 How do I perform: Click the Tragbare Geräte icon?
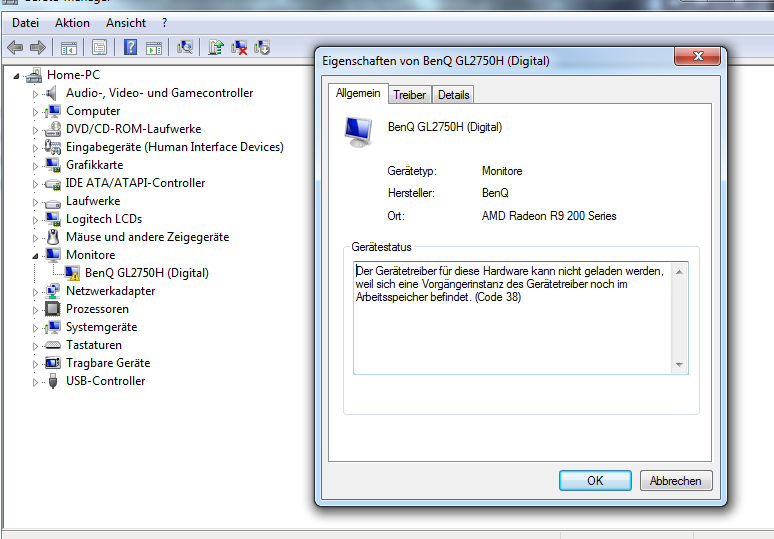click(x=52, y=363)
